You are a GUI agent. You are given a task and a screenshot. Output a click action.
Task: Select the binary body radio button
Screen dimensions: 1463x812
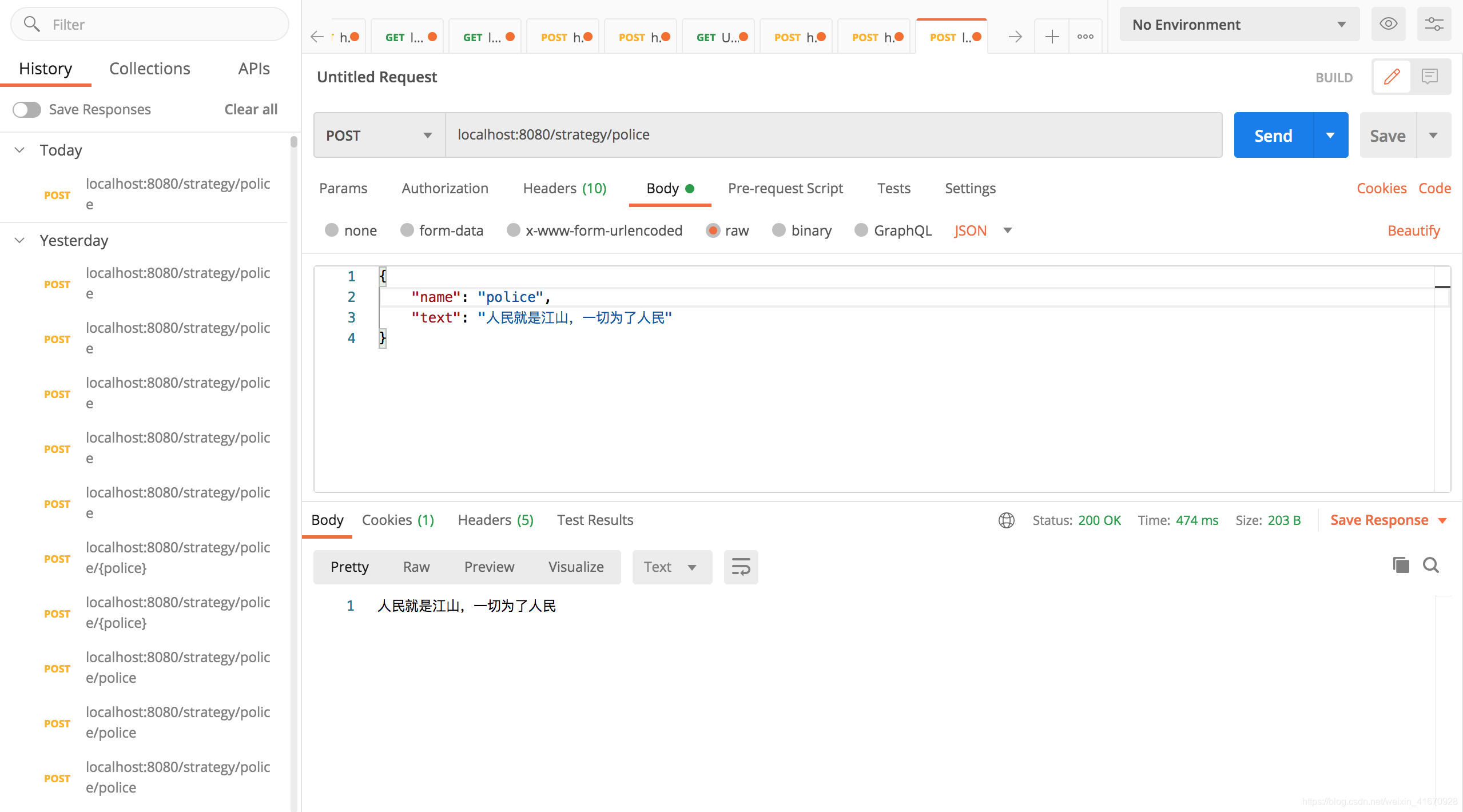(778, 230)
